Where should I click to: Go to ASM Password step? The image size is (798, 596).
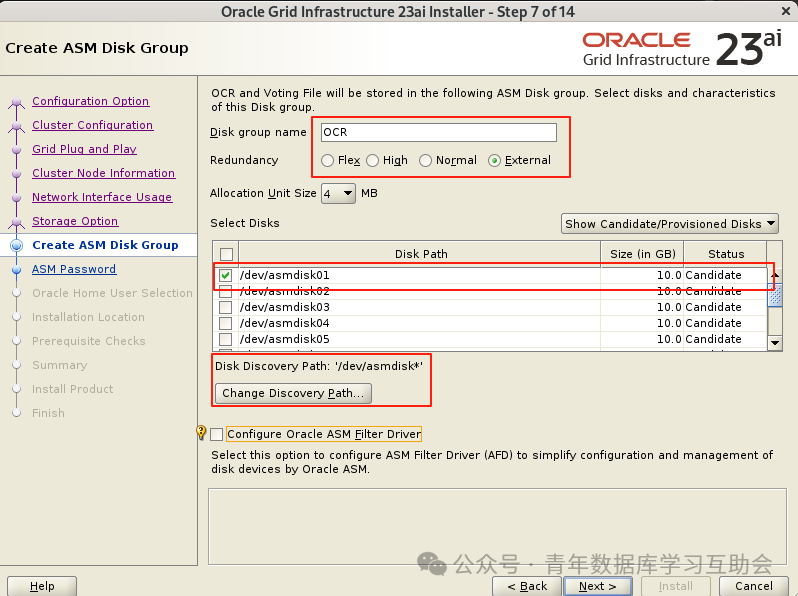pyautogui.click(x=74, y=269)
